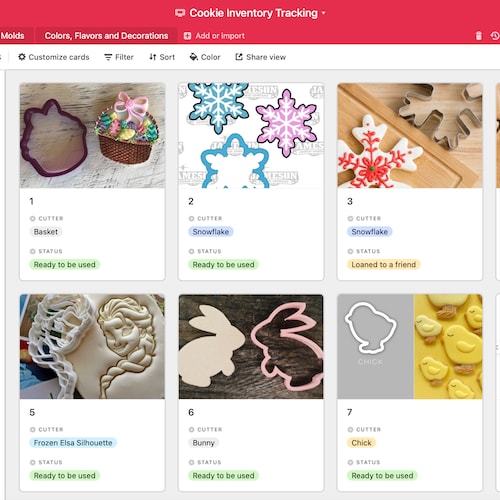Select the Snowflake tag on card 2
The width and height of the screenshot is (500, 500).
(x=211, y=232)
